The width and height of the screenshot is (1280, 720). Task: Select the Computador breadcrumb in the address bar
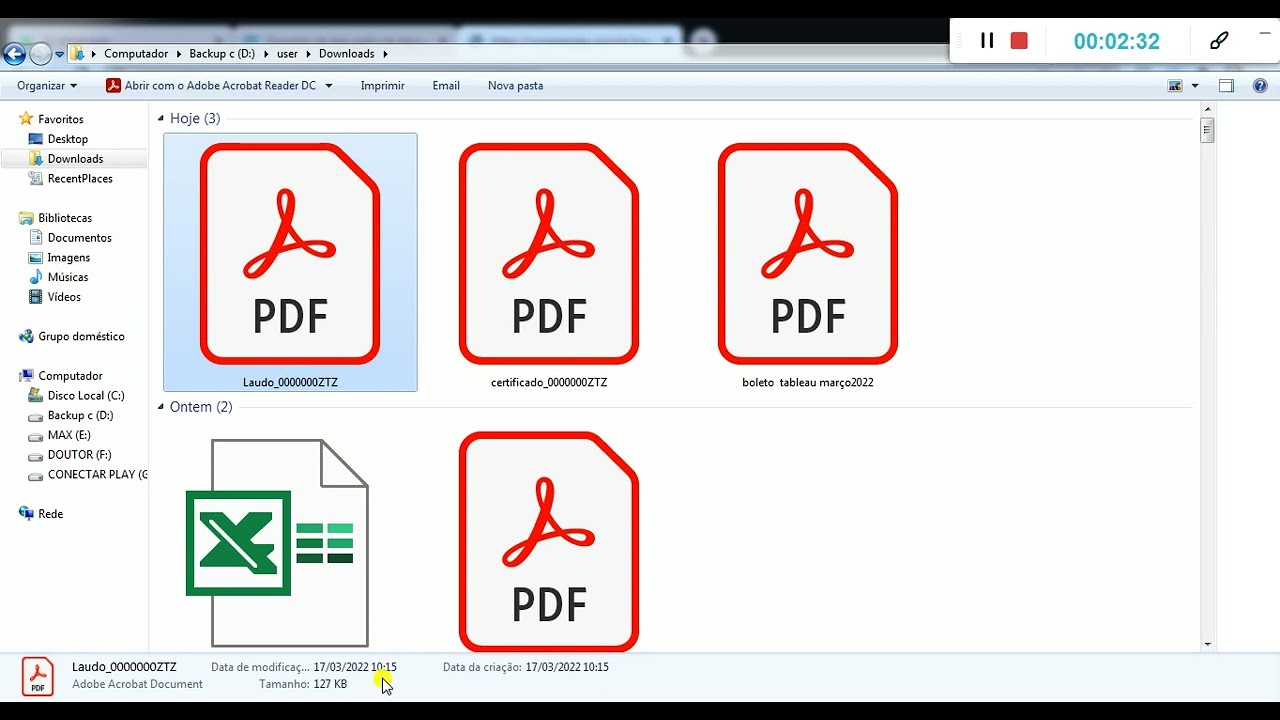coord(136,54)
